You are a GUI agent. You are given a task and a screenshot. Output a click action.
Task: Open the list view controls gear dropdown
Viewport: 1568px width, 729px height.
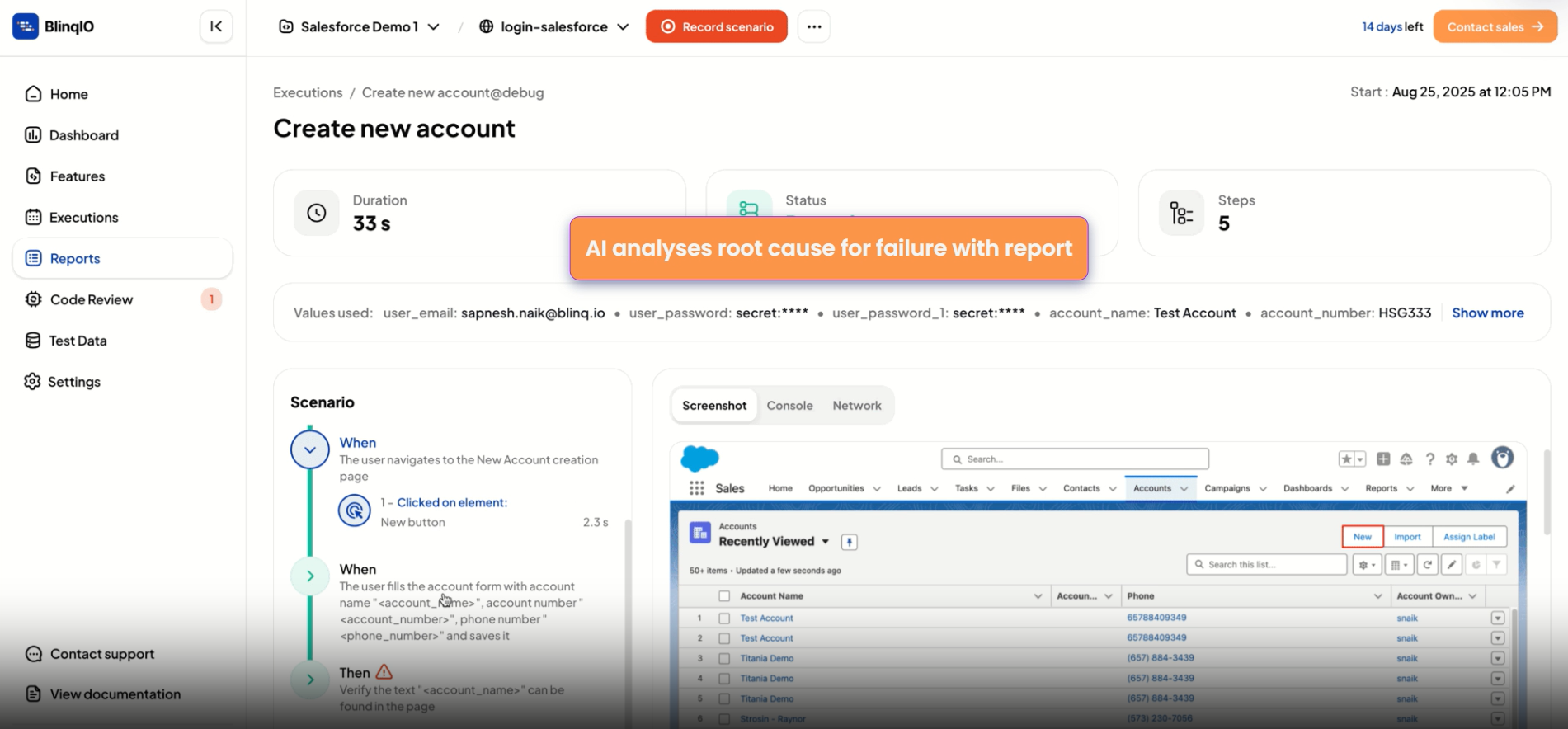coord(1367,565)
